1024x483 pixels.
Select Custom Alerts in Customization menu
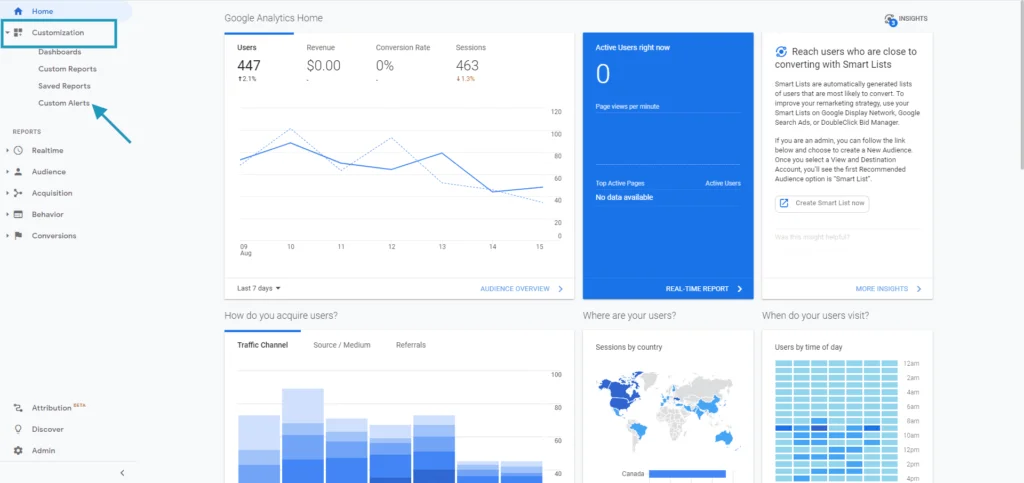click(x=64, y=103)
